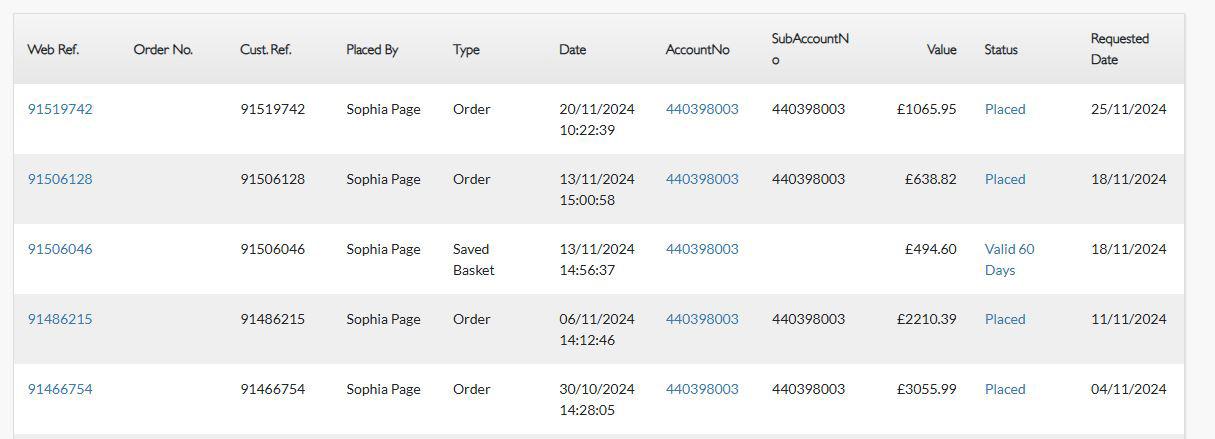
Task: Sort by the Web Ref. column header
Action: (53, 49)
